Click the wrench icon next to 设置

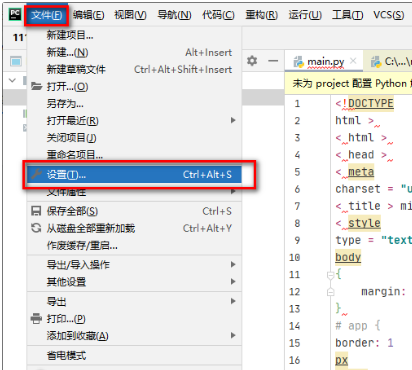(36, 174)
